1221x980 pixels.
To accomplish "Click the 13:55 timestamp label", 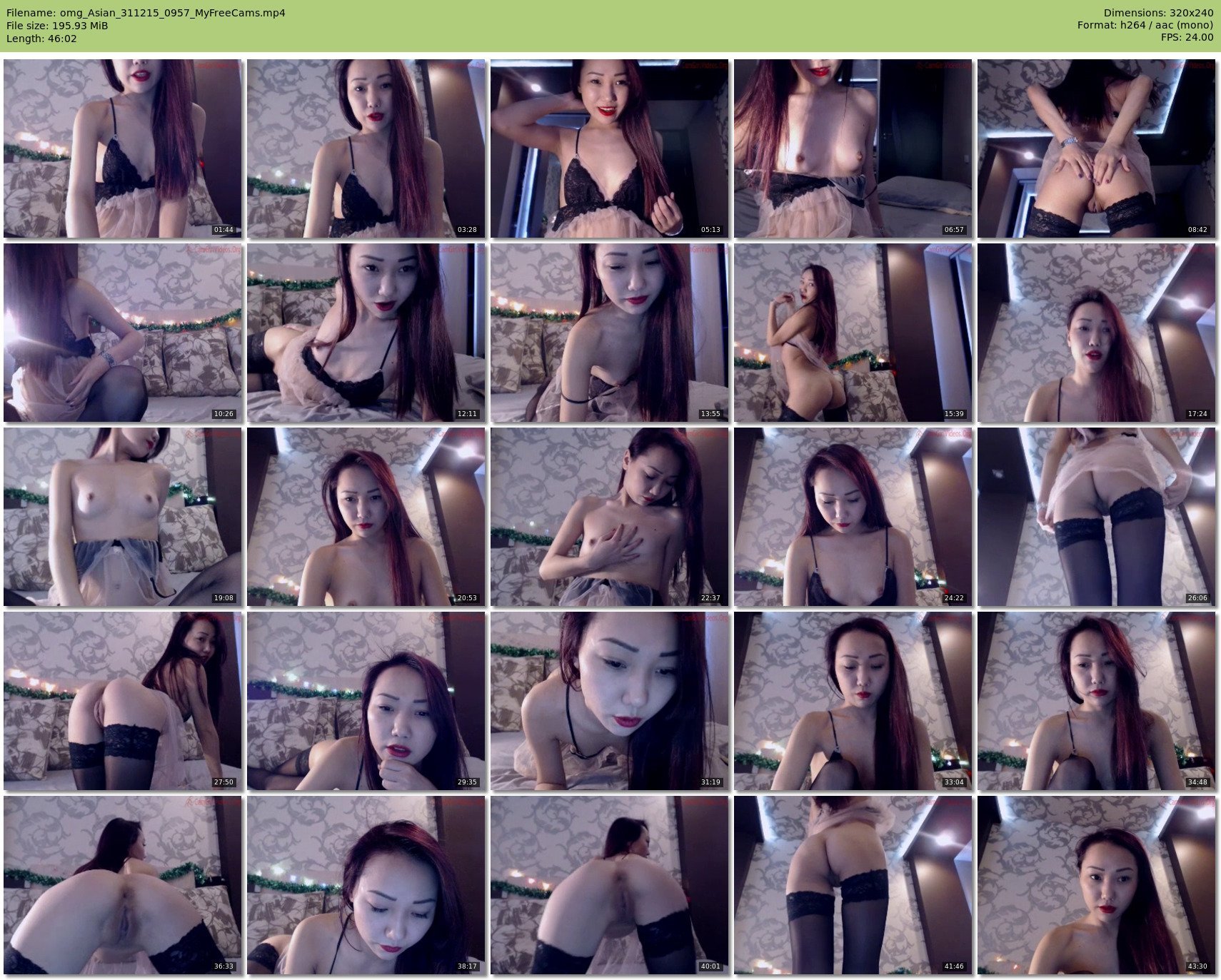I will coord(710,414).
